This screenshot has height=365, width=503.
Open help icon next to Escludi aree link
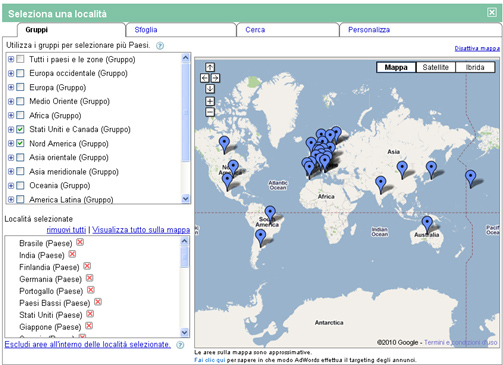pos(180,345)
